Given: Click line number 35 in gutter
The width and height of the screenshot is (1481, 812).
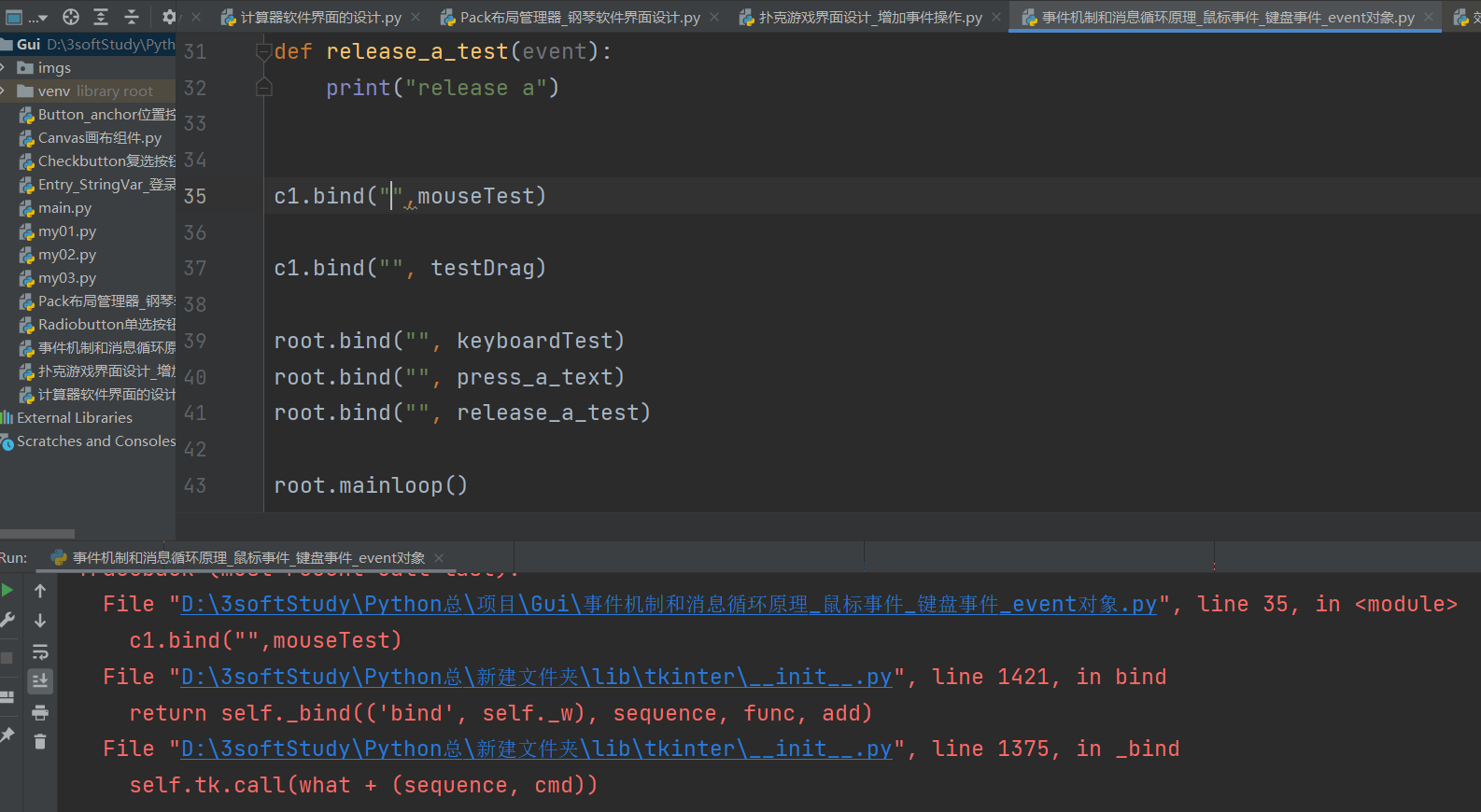Looking at the screenshot, I should (195, 196).
